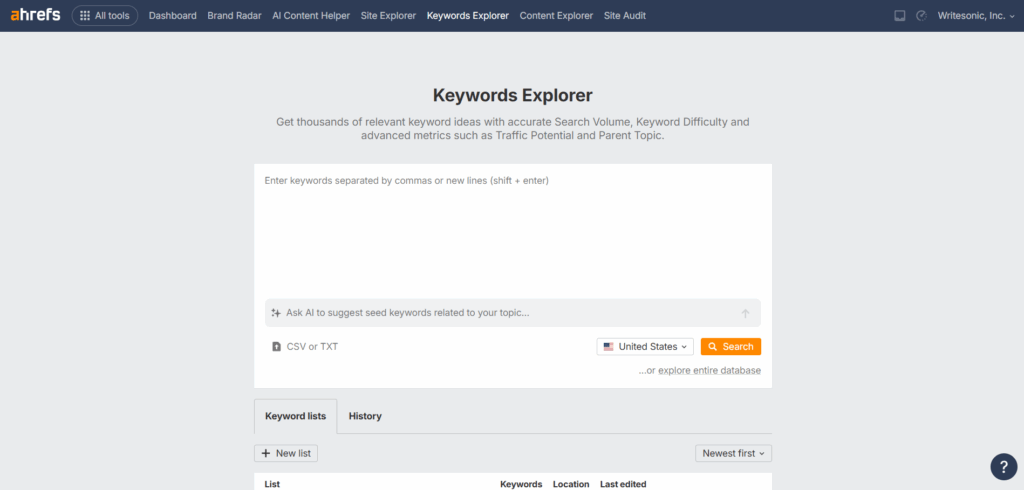
Task: Select the Keyword lists tab
Action: click(295, 416)
